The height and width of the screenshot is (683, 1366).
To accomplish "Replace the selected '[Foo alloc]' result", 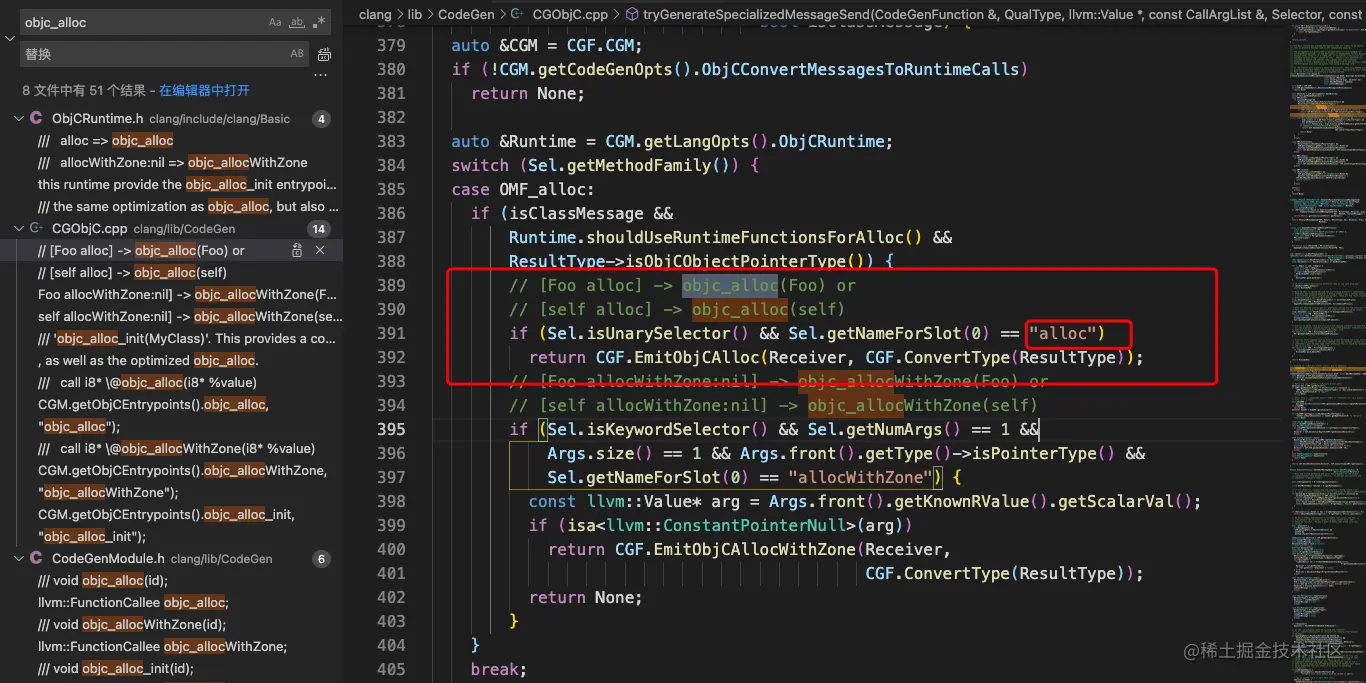I will [297, 250].
